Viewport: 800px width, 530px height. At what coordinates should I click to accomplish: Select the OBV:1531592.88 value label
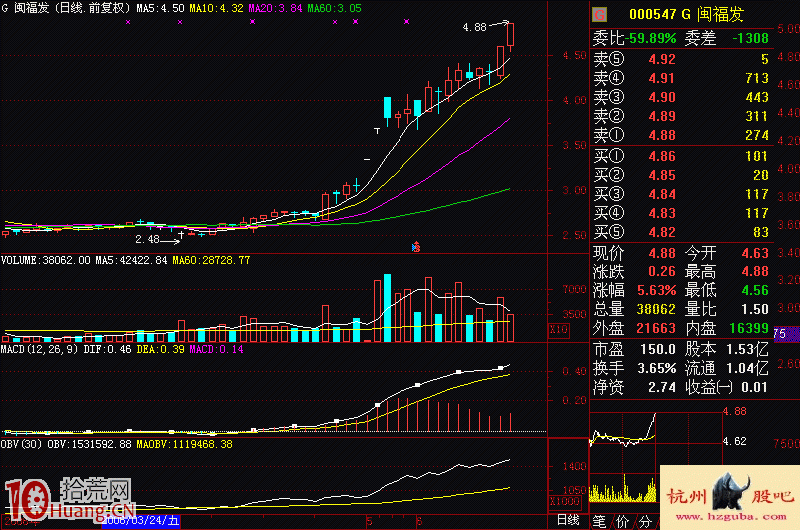pyautogui.click(x=89, y=444)
